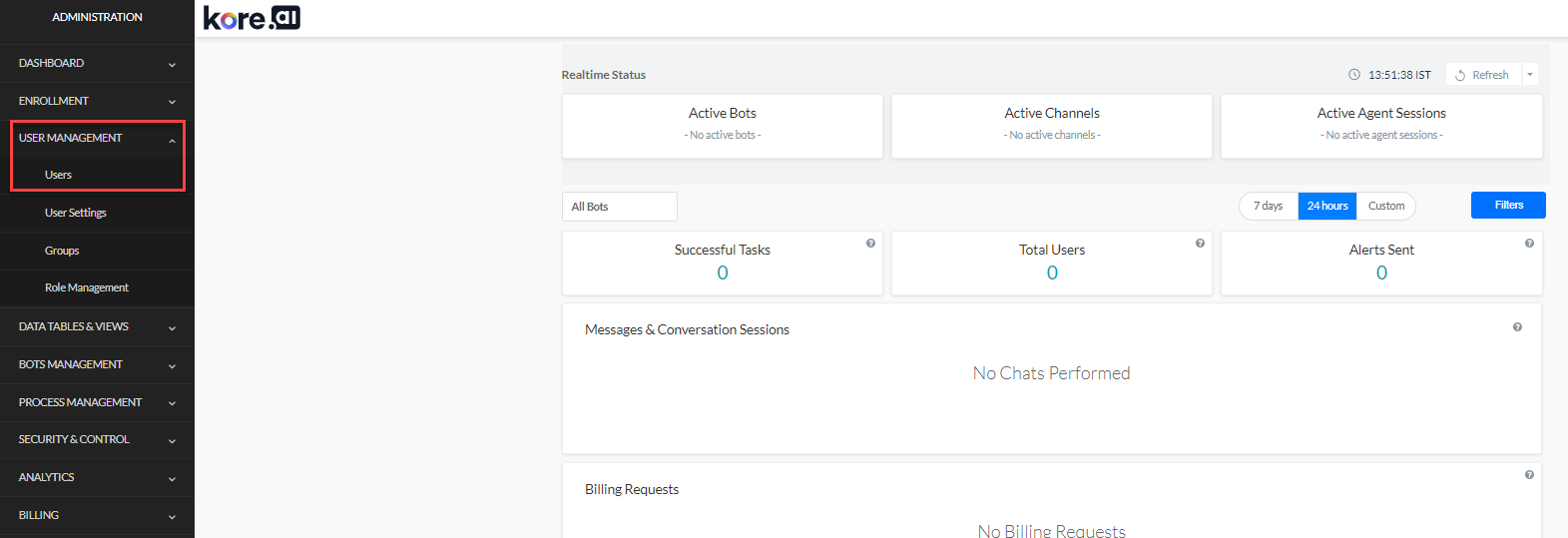Click help icon on Successful Tasks card
Image resolution: width=1568 pixels, height=538 pixels.
(870, 244)
